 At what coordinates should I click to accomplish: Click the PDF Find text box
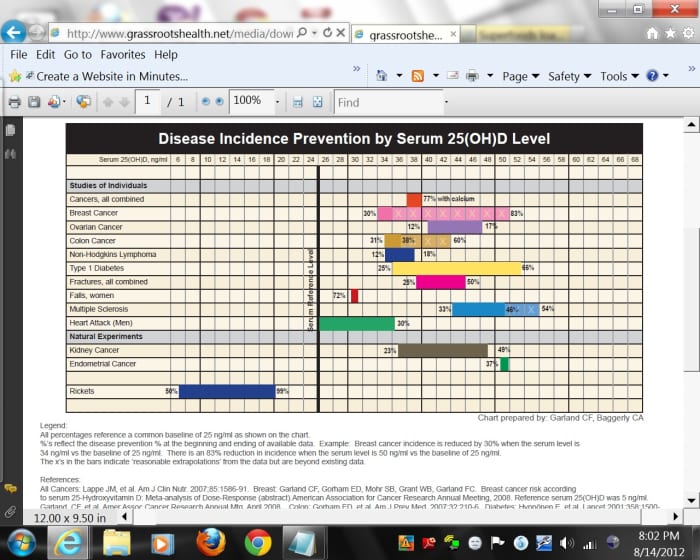[388, 103]
